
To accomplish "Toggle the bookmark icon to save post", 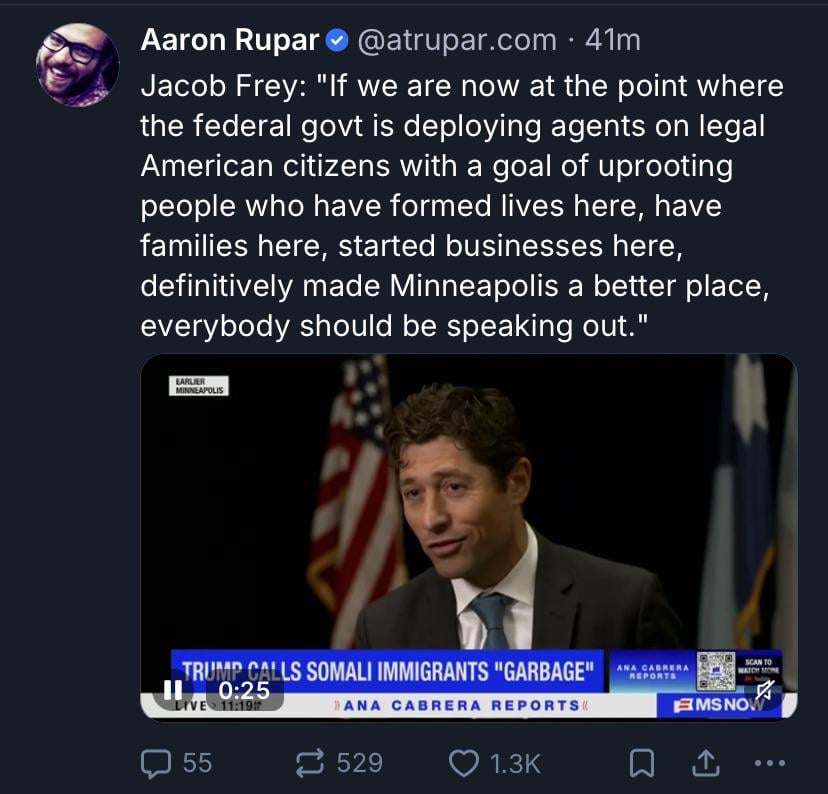I will [x=643, y=763].
